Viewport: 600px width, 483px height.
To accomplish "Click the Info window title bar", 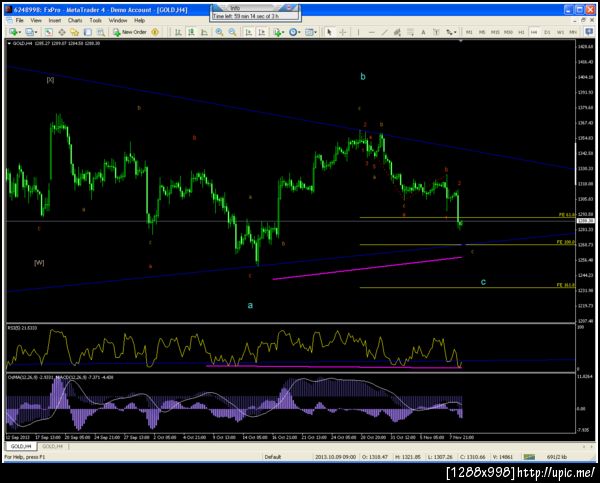I will point(255,8).
